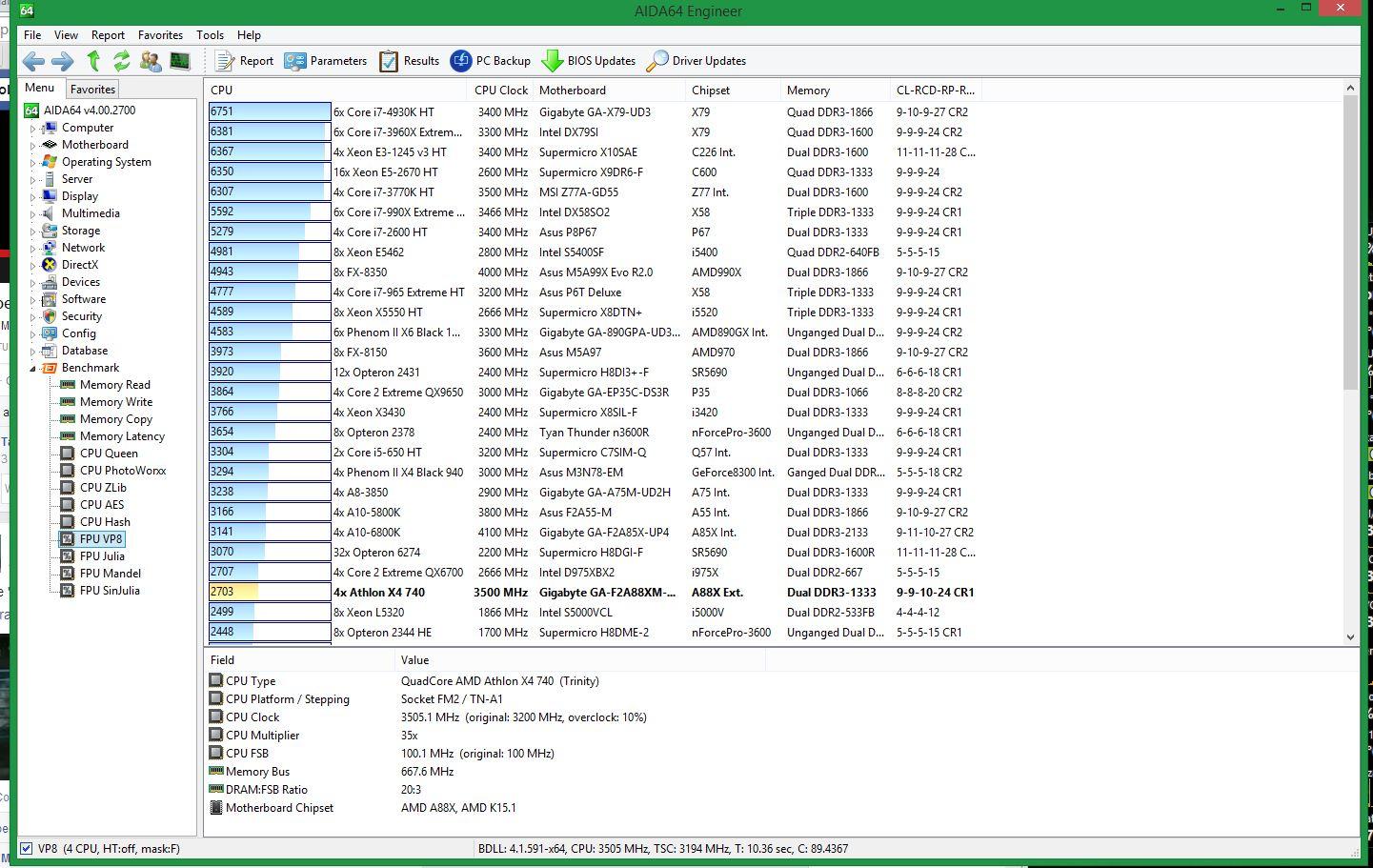
Task: Expand the Server tree node
Action: 32,179
